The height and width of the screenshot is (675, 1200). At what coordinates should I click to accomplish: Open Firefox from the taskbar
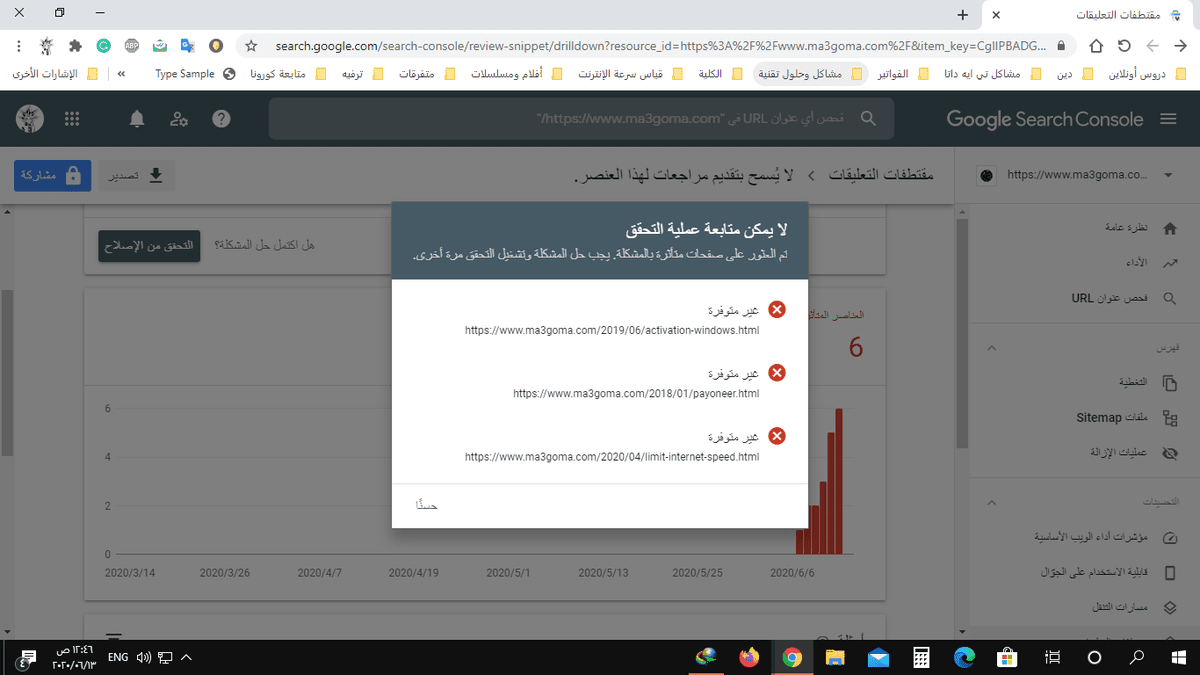click(x=749, y=657)
